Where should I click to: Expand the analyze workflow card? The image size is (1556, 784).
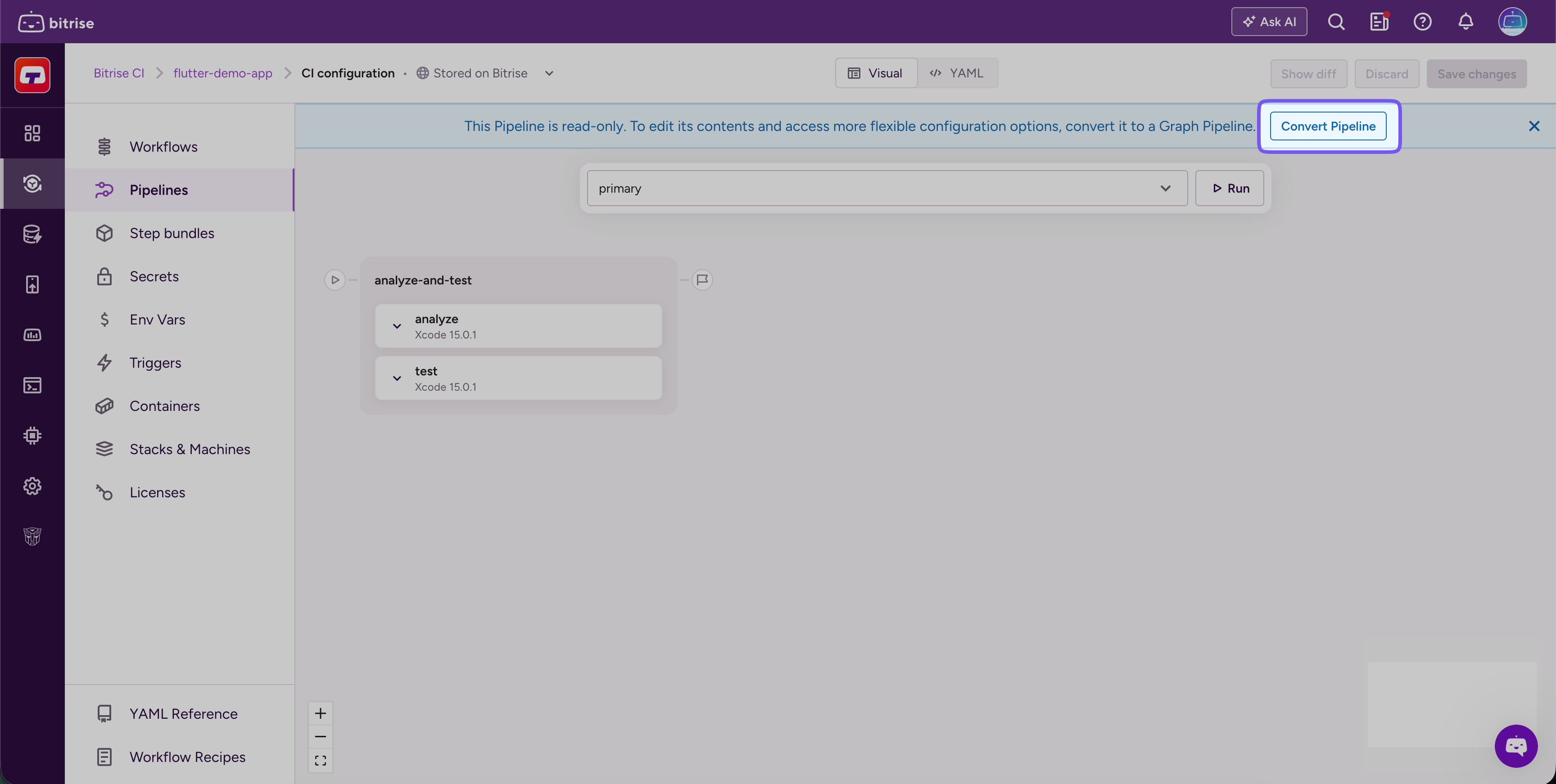pos(397,326)
